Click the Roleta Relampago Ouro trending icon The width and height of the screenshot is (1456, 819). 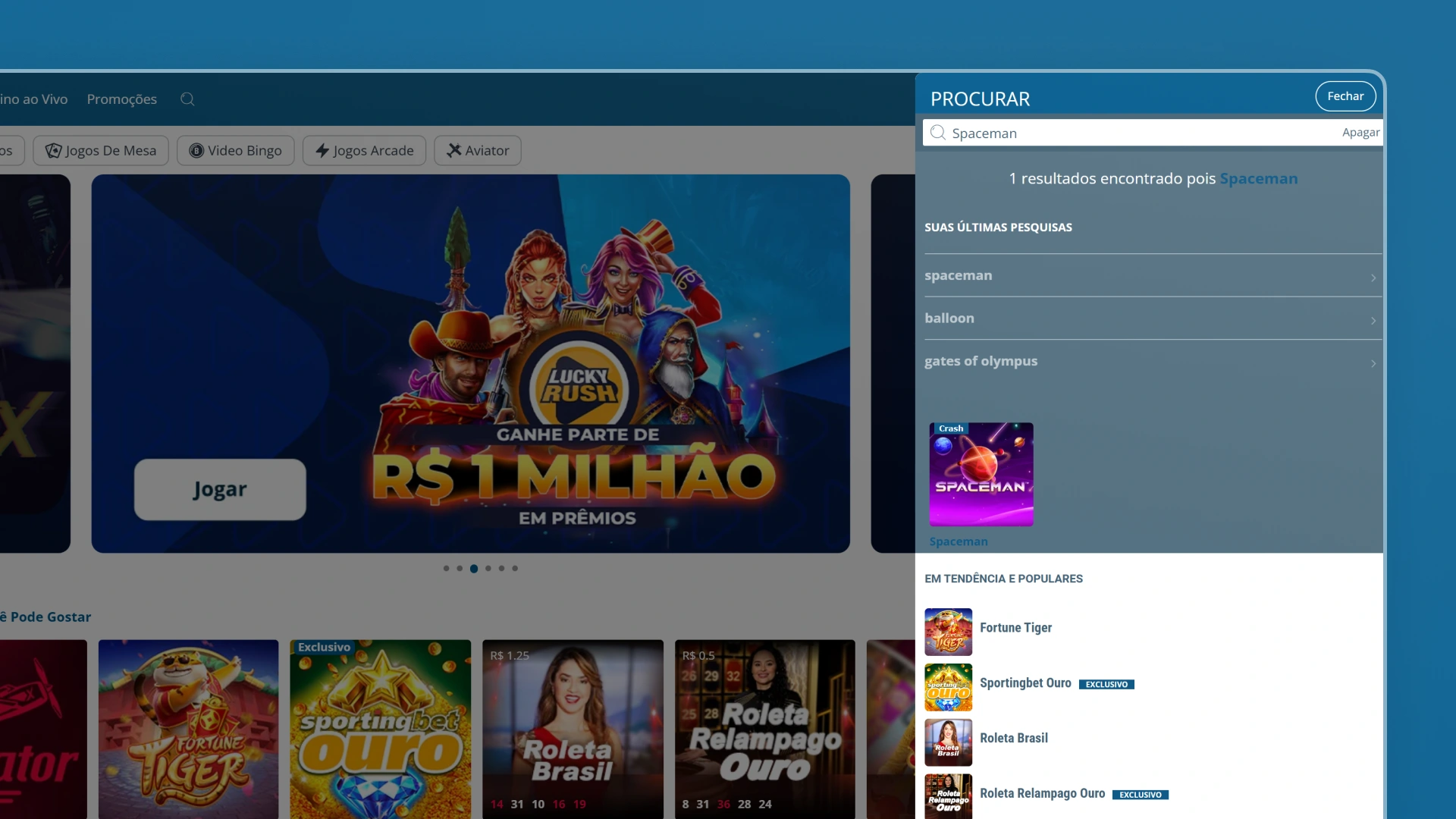pyautogui.click(x=948, y=796)
